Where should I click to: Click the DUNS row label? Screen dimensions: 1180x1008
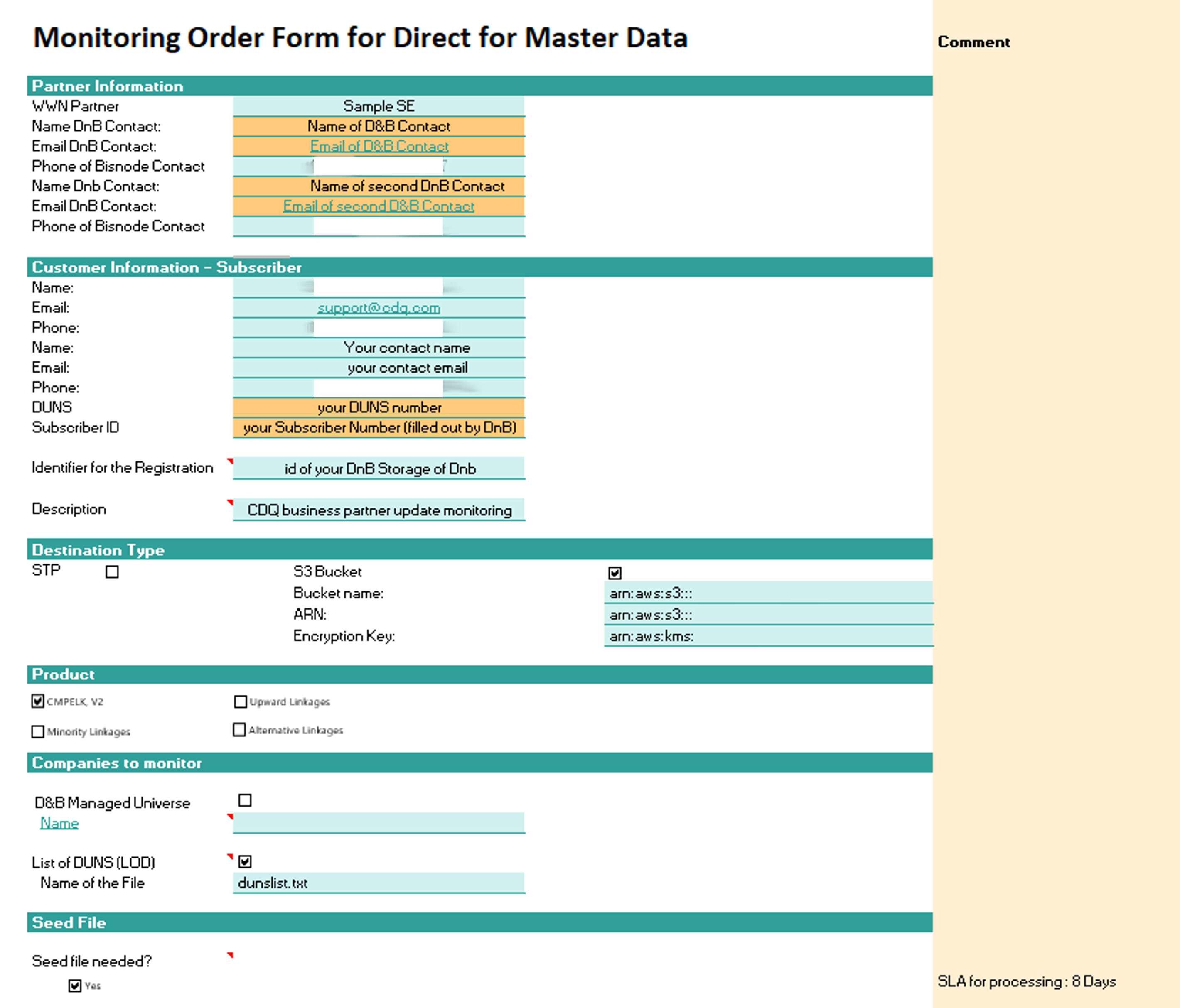point(52,407)
